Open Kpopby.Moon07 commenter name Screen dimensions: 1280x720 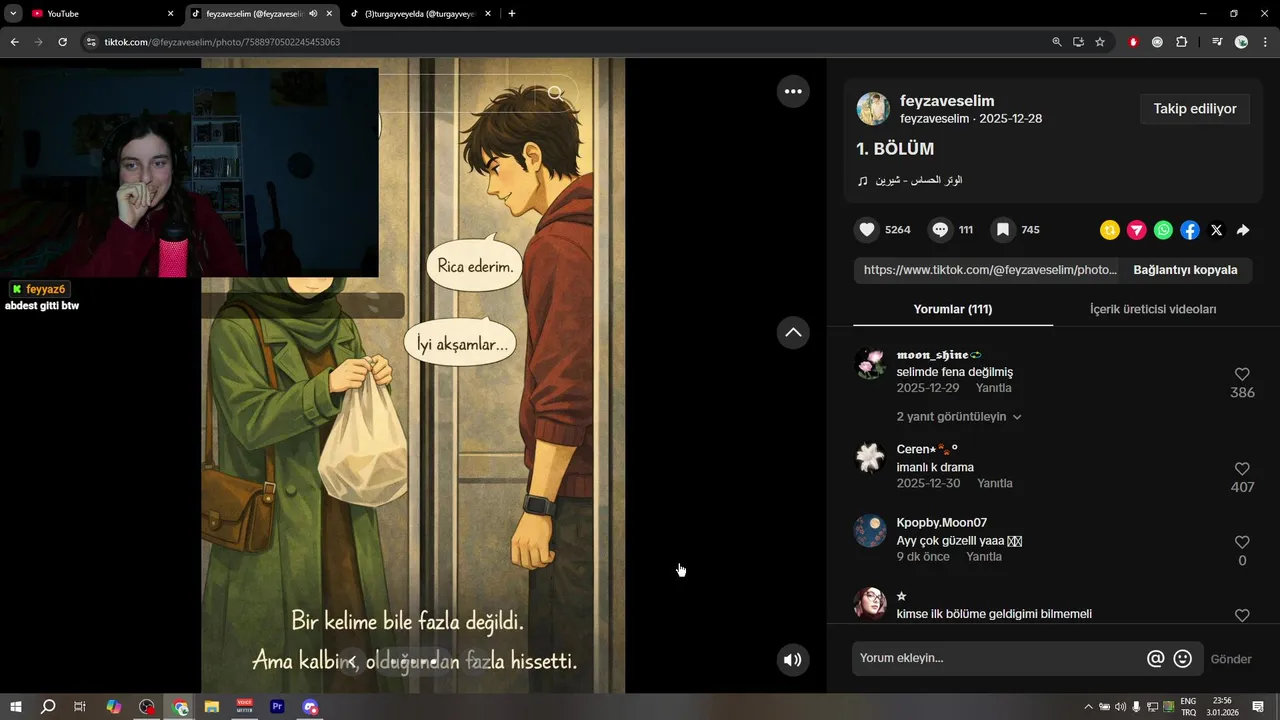tap(942, 522)
